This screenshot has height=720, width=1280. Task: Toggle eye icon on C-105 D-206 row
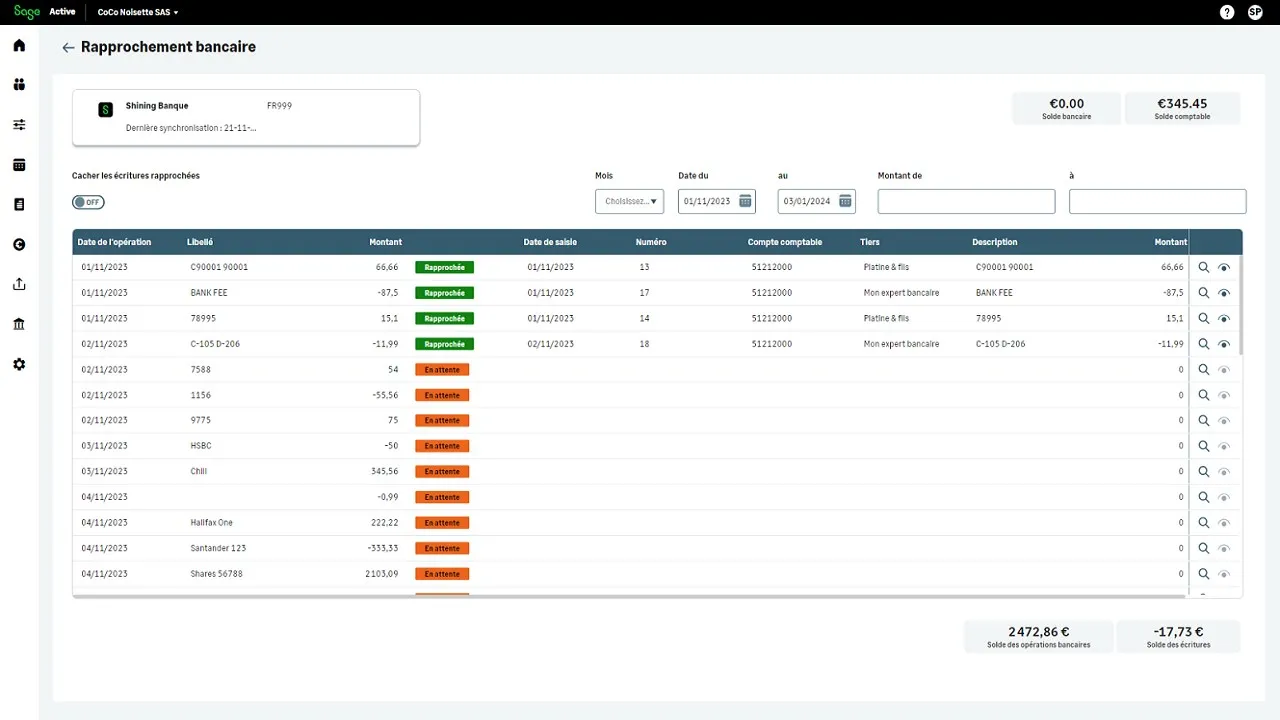pos(1224,344)
